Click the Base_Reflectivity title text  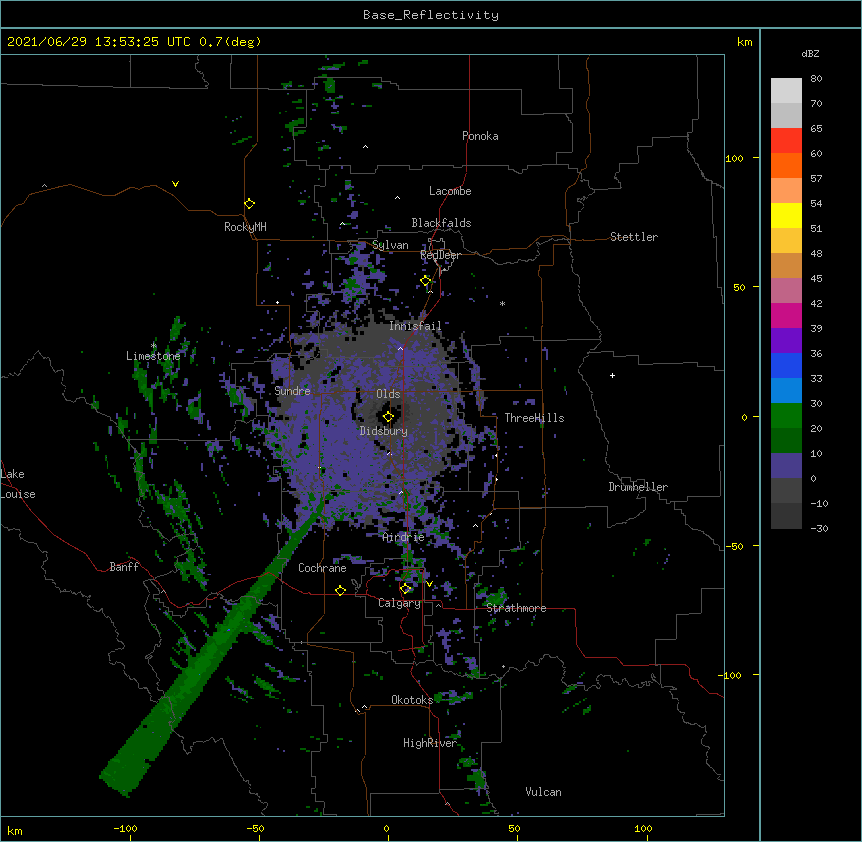click(x=431, y=15)
